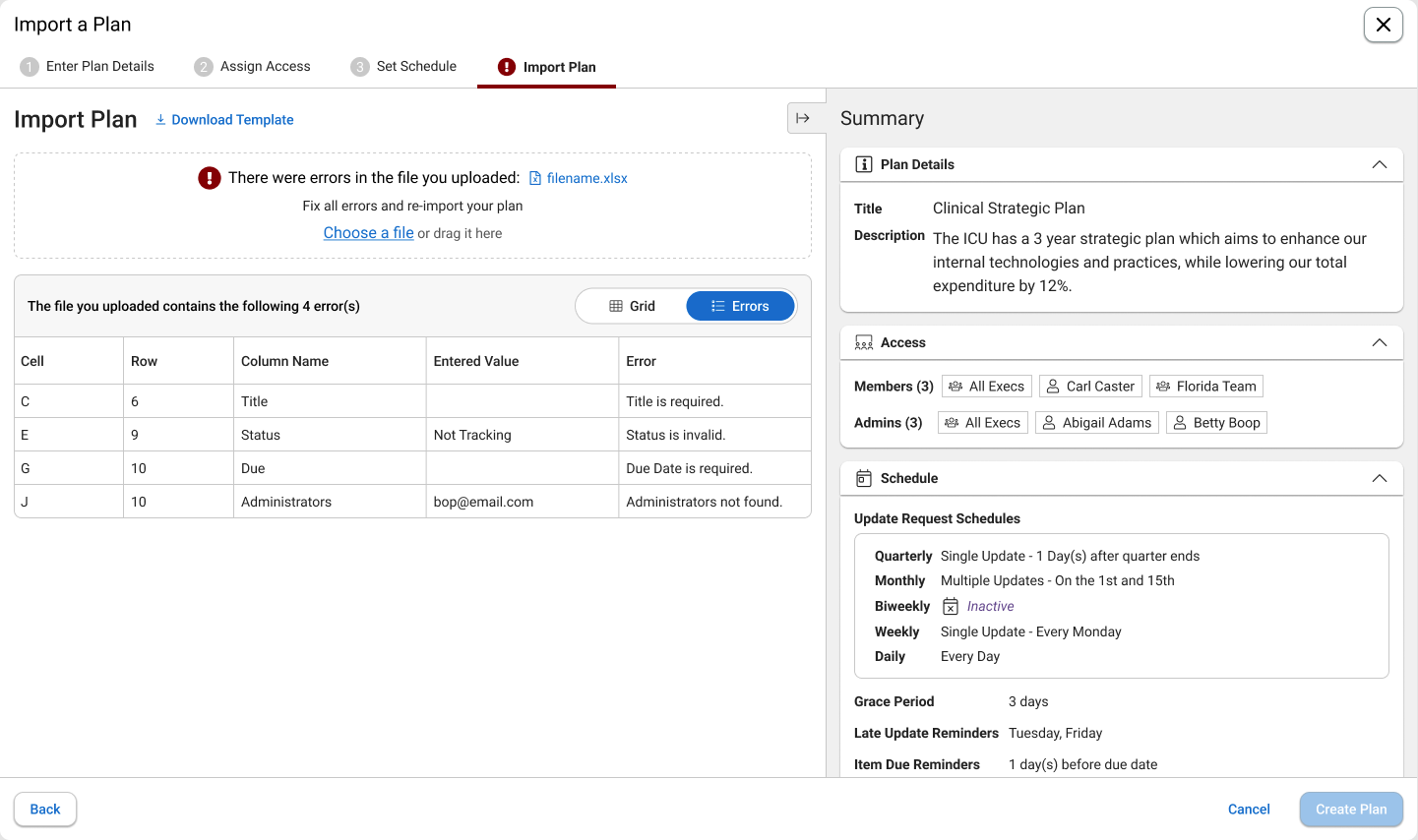This screenshot has width=1418, height=840.
Task: Click the red error icon in upload box
Action: (x=210, y=178)
